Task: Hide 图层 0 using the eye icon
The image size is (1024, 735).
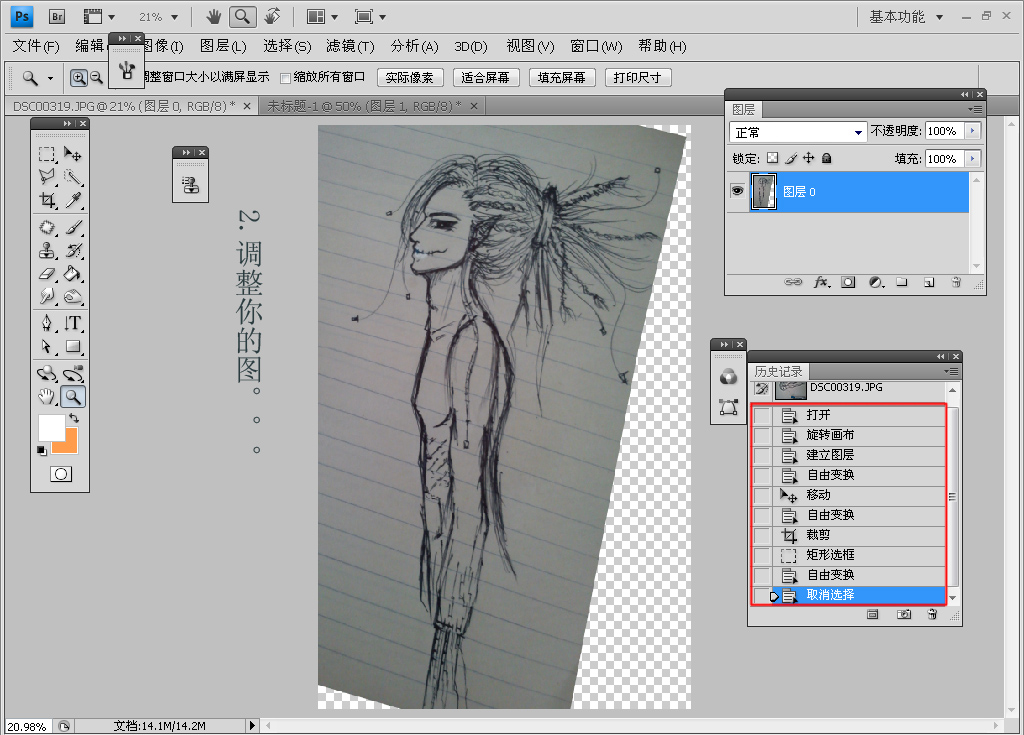Action: [x=737, y=191]
